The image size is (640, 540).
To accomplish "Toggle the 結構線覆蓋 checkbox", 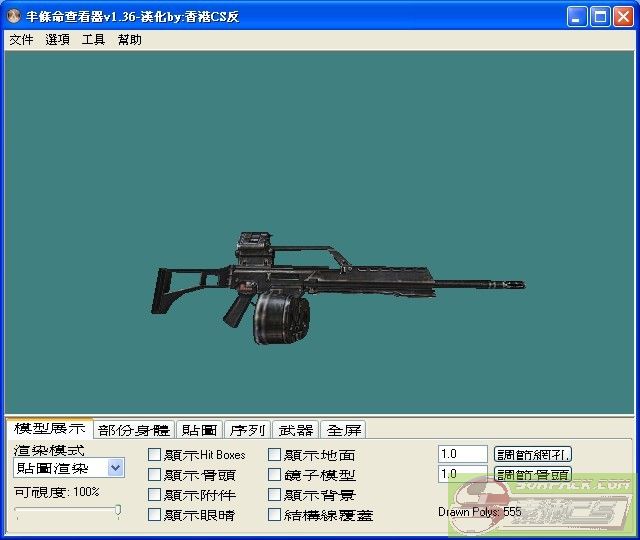I will pyautogui.click(x=275, y=515).
